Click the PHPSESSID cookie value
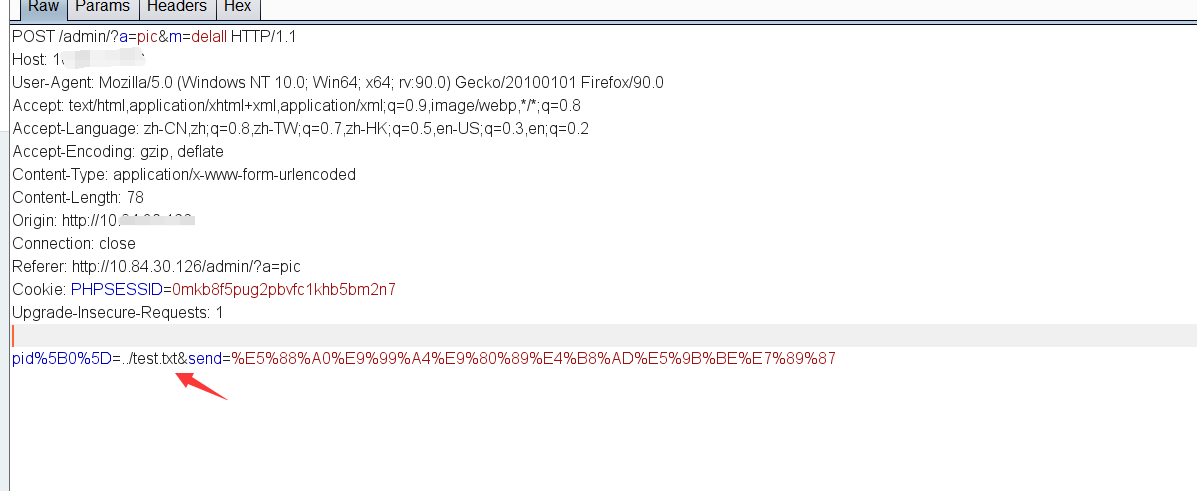The image size is (1197, 491). [283, 290]
